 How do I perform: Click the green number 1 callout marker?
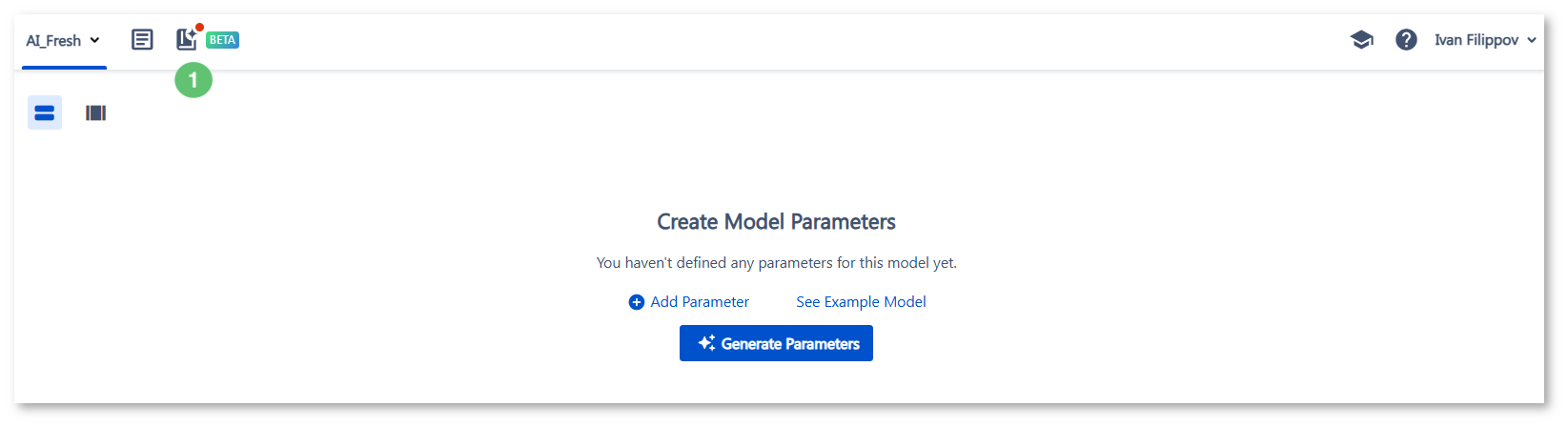[193, 80]
